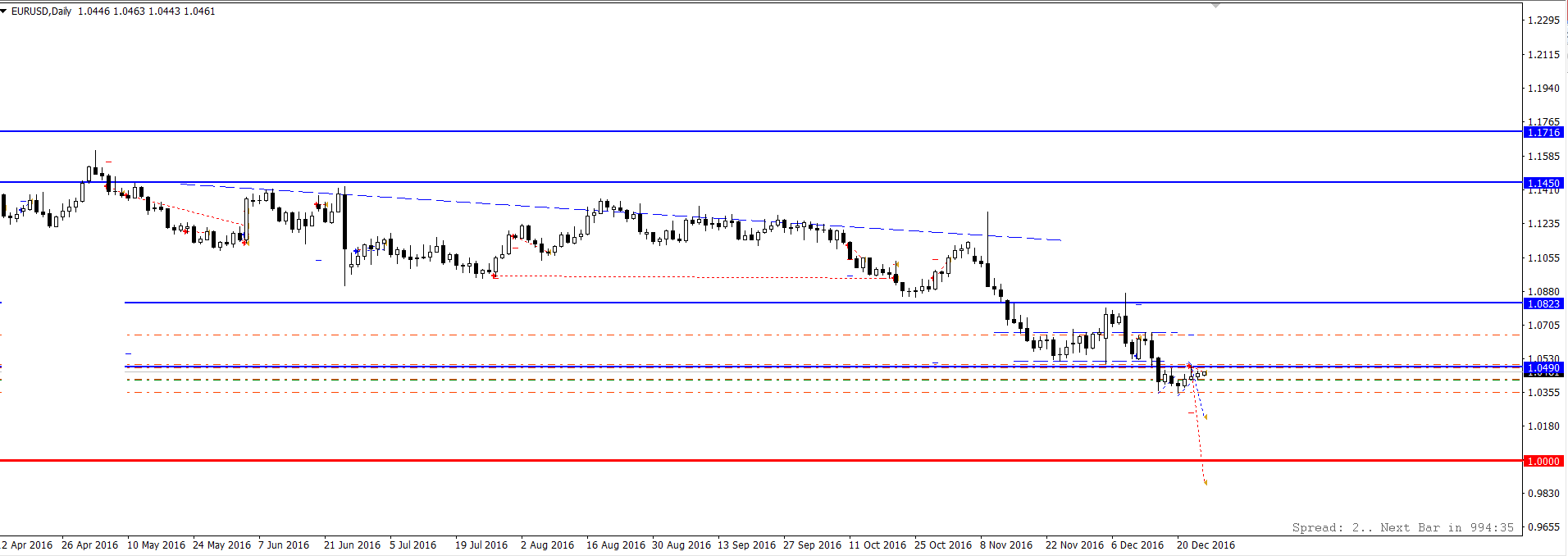Viewport: 1568px width, 556px height.
Task: Click the blue horizontal line at 1.1450
Action: pos(761,182)
